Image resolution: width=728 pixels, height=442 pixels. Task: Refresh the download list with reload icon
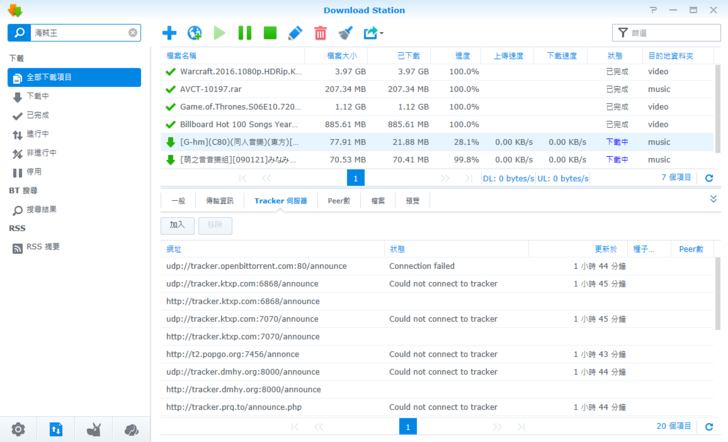tap(709, 178)
